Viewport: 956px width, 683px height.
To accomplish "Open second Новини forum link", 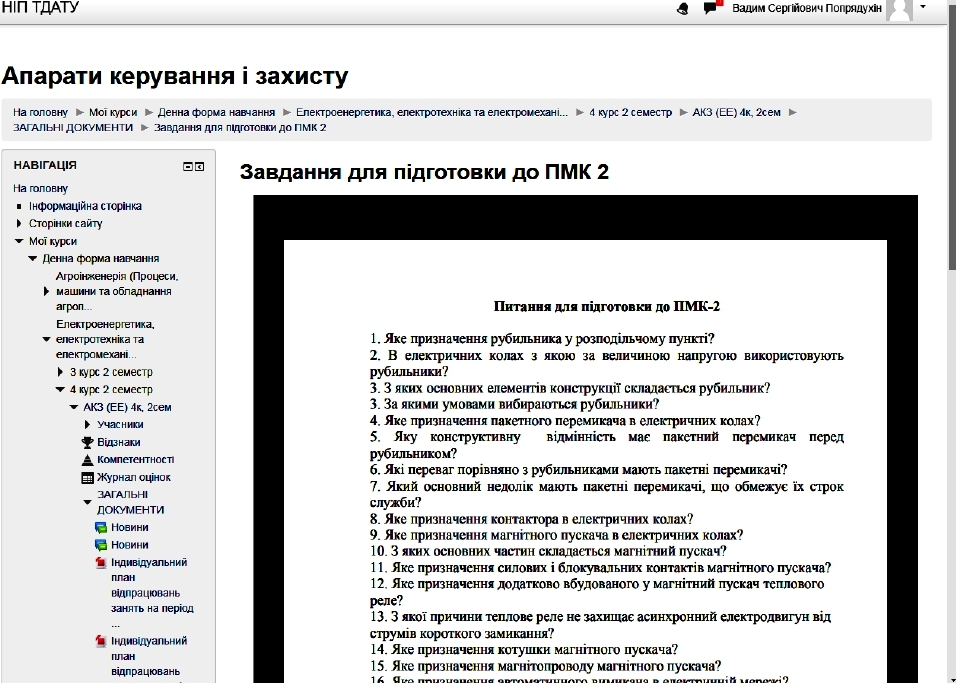I will pyautogui.click(x=129, y=545).
